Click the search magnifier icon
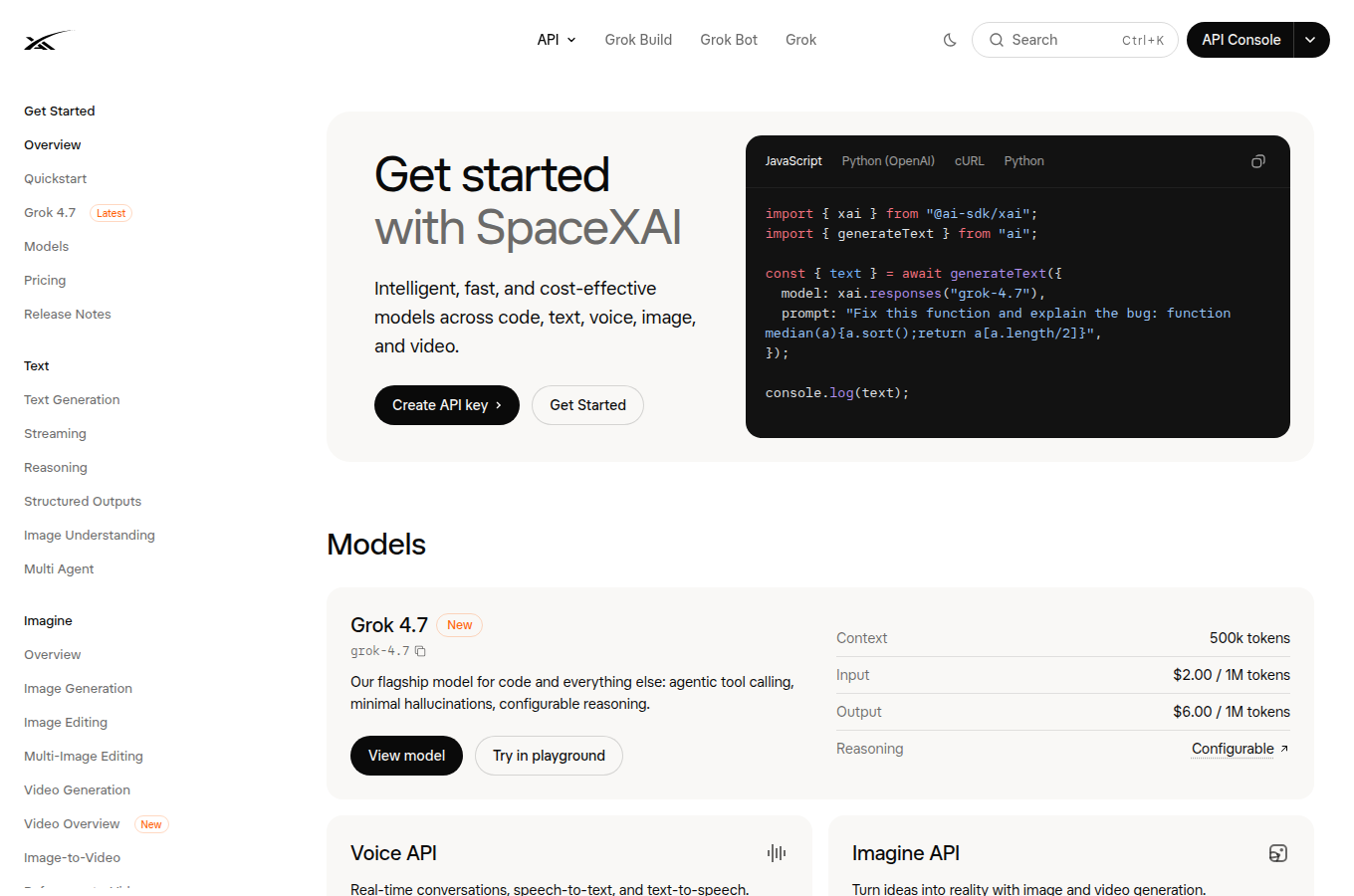 [x=996, y=40]
